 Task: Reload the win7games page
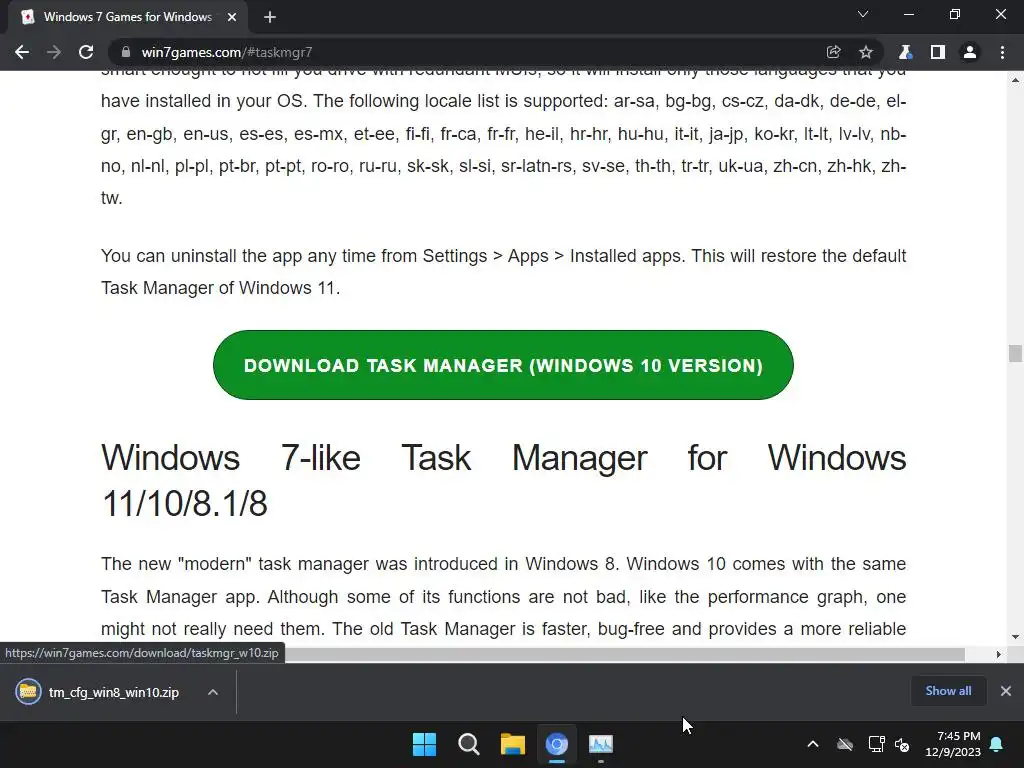point(86,52)
